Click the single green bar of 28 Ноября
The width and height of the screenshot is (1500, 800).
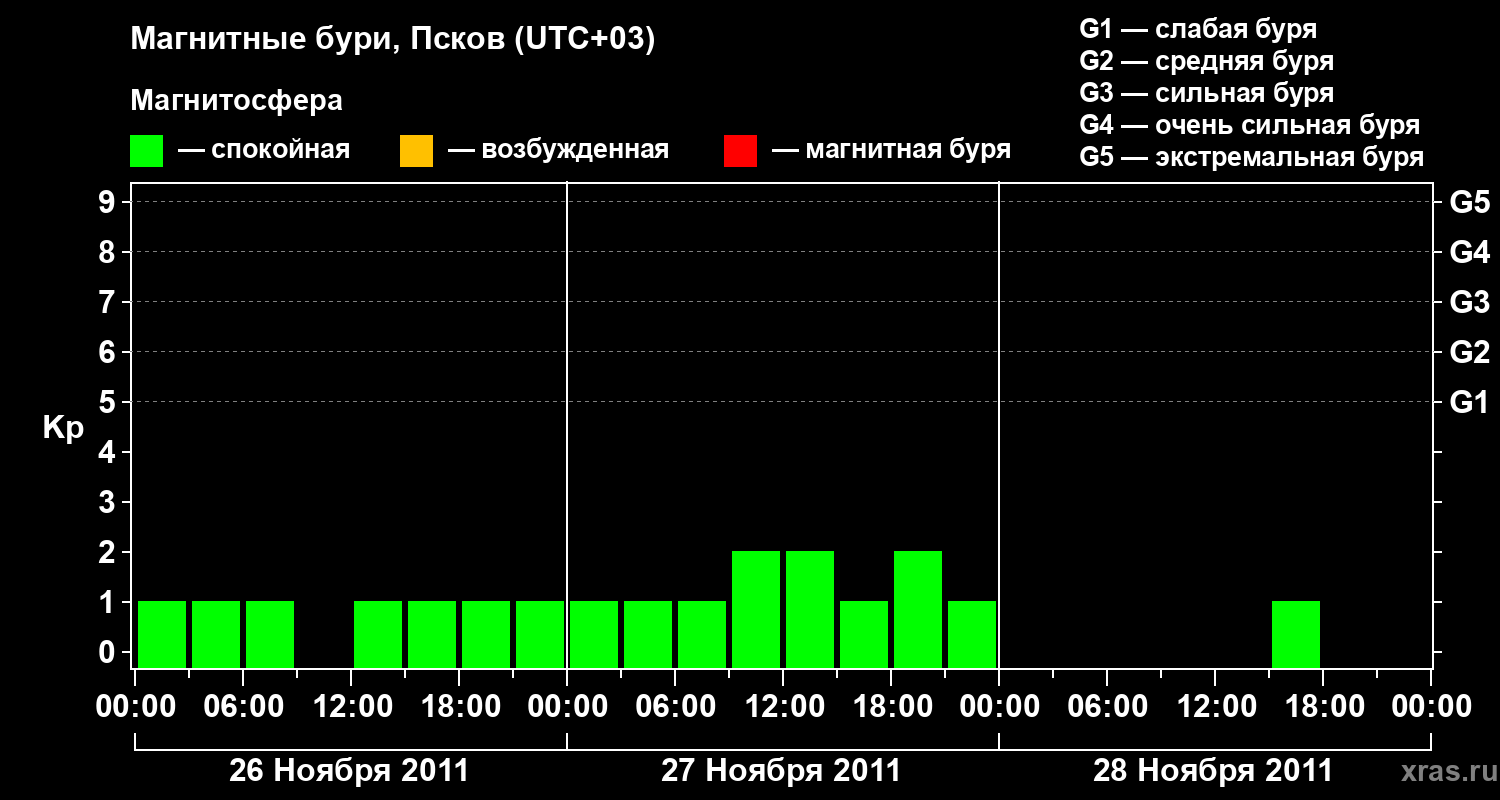click(1296, 634)
